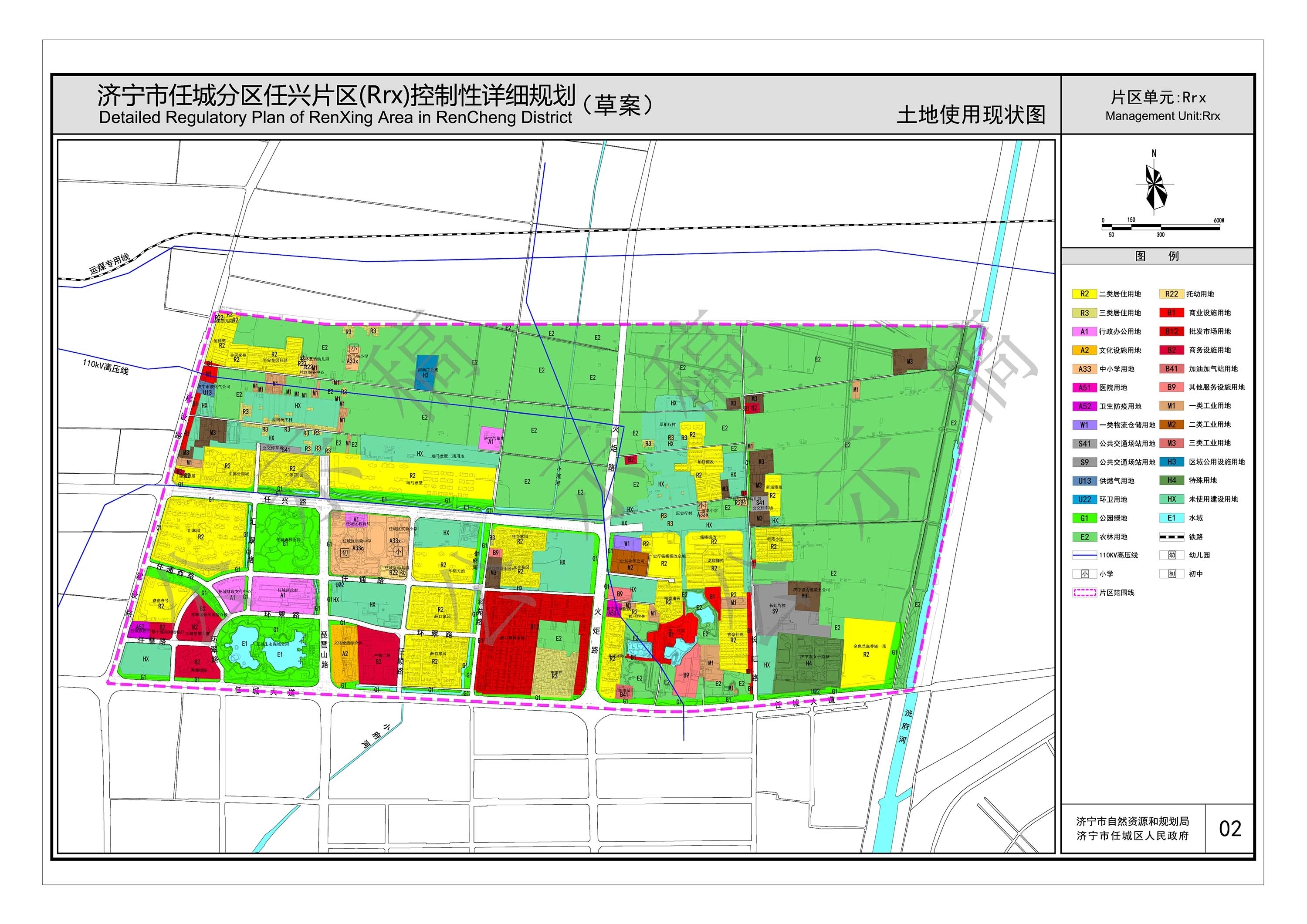Select the H4 dark green legend swatch
This screenshot has height=924, width=1307.
(x=1172, y=481)
